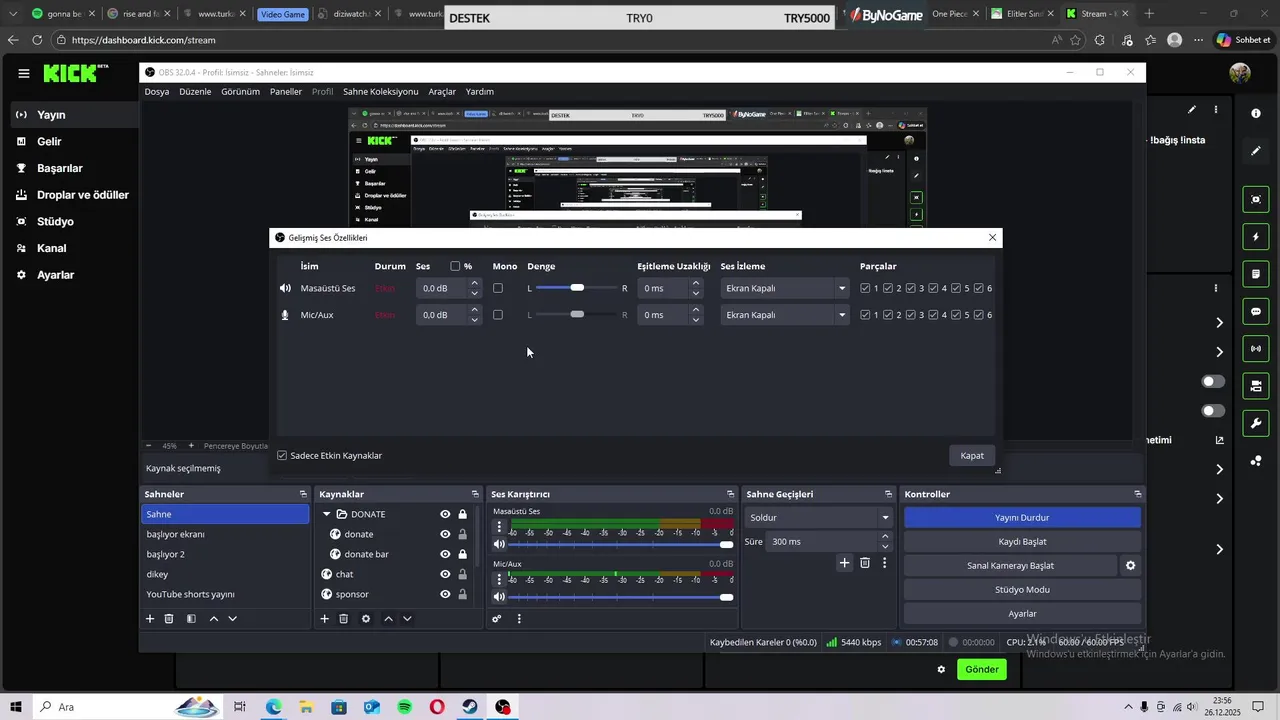Toggle track 1 for Masaüstü Ses
Image resolution: width=1280 pixels, height=720 pixels.
click(865, 288)
